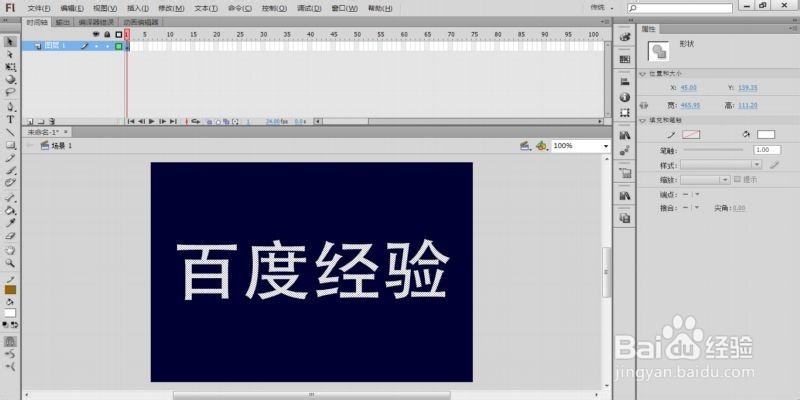Toggle Show/Hide All Layers eye icon

[96, 34]
